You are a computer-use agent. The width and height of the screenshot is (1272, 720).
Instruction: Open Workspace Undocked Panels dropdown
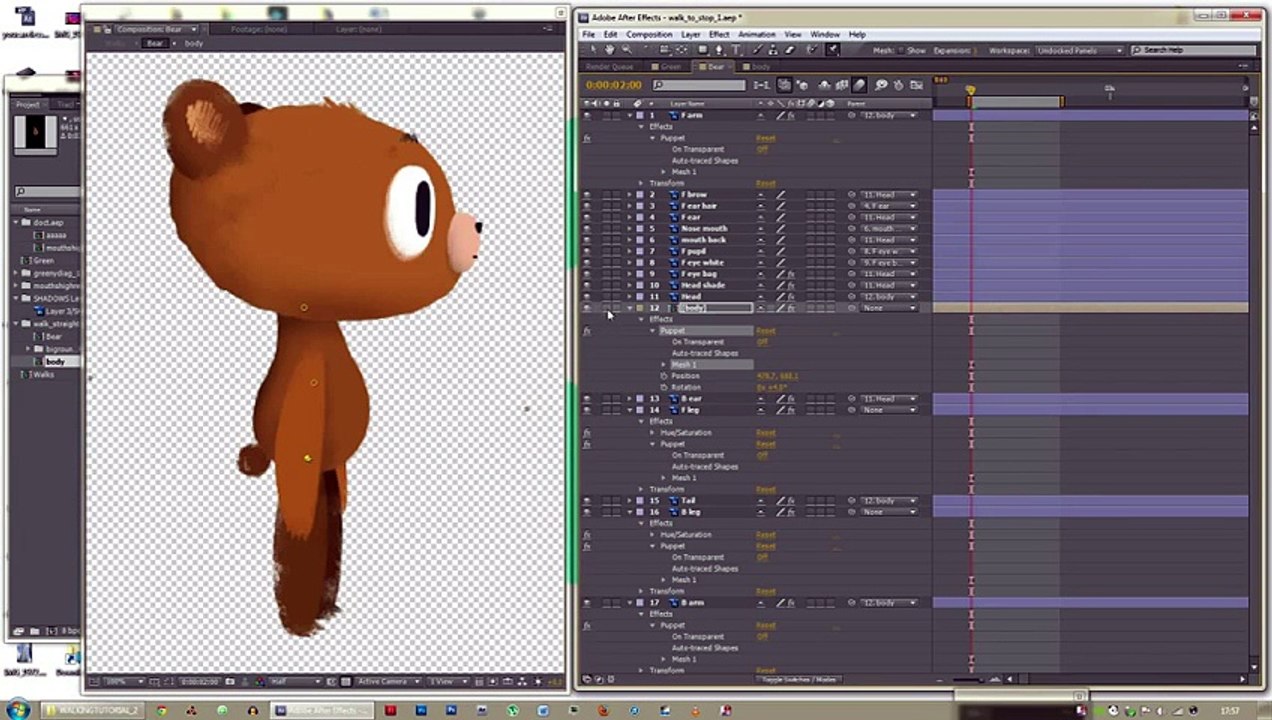coord(1080,50)
